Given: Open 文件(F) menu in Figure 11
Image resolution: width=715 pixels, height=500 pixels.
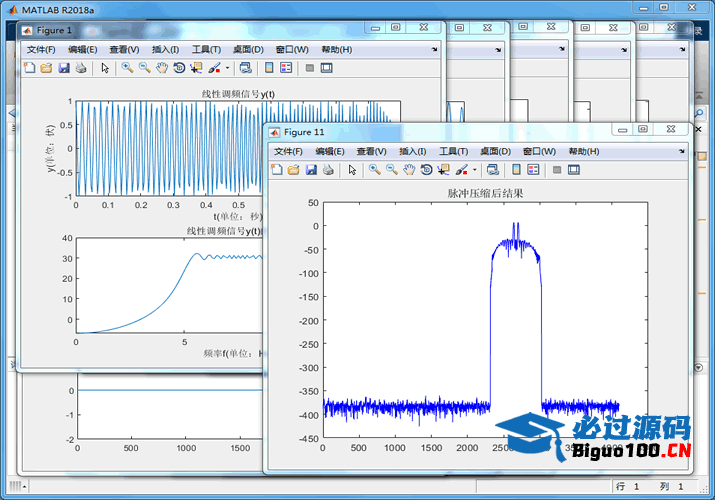Looking at the screenshot, I should [x=288, y=151].
